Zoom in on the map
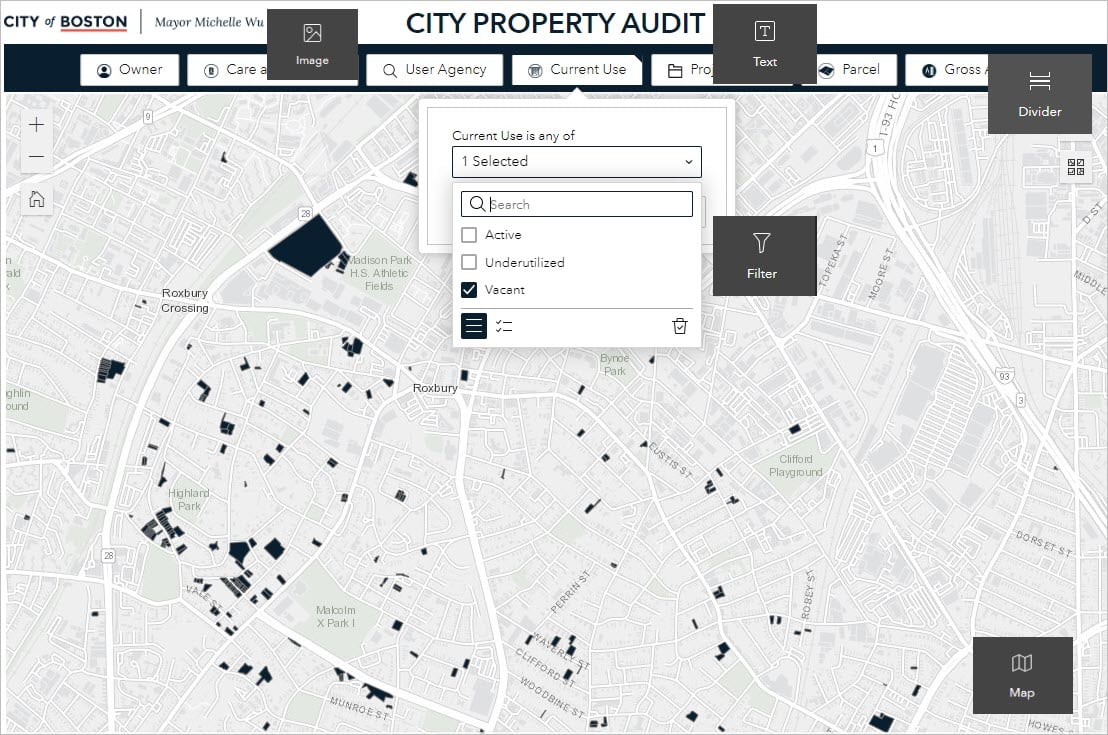The width and height of the screenshot is (1108, 735). 36,125
